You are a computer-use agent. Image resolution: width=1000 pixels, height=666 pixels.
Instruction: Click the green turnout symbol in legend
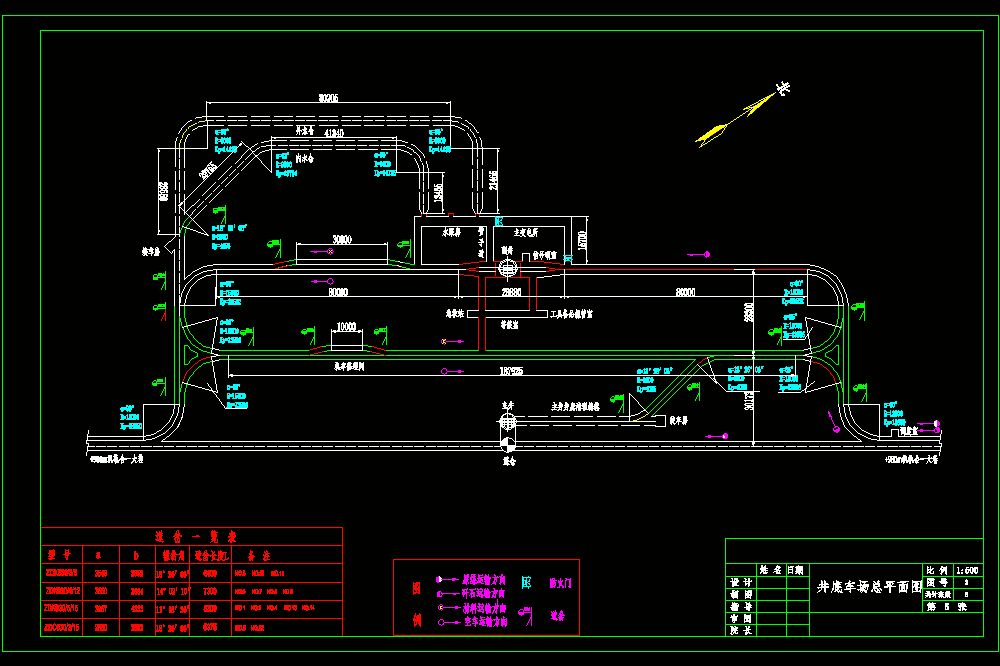(x=526, y=615)
